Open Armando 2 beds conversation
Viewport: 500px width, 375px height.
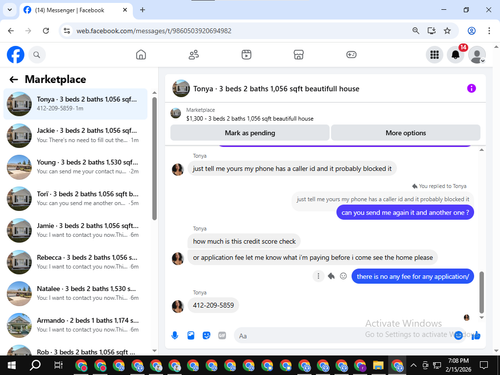(75, 325)
